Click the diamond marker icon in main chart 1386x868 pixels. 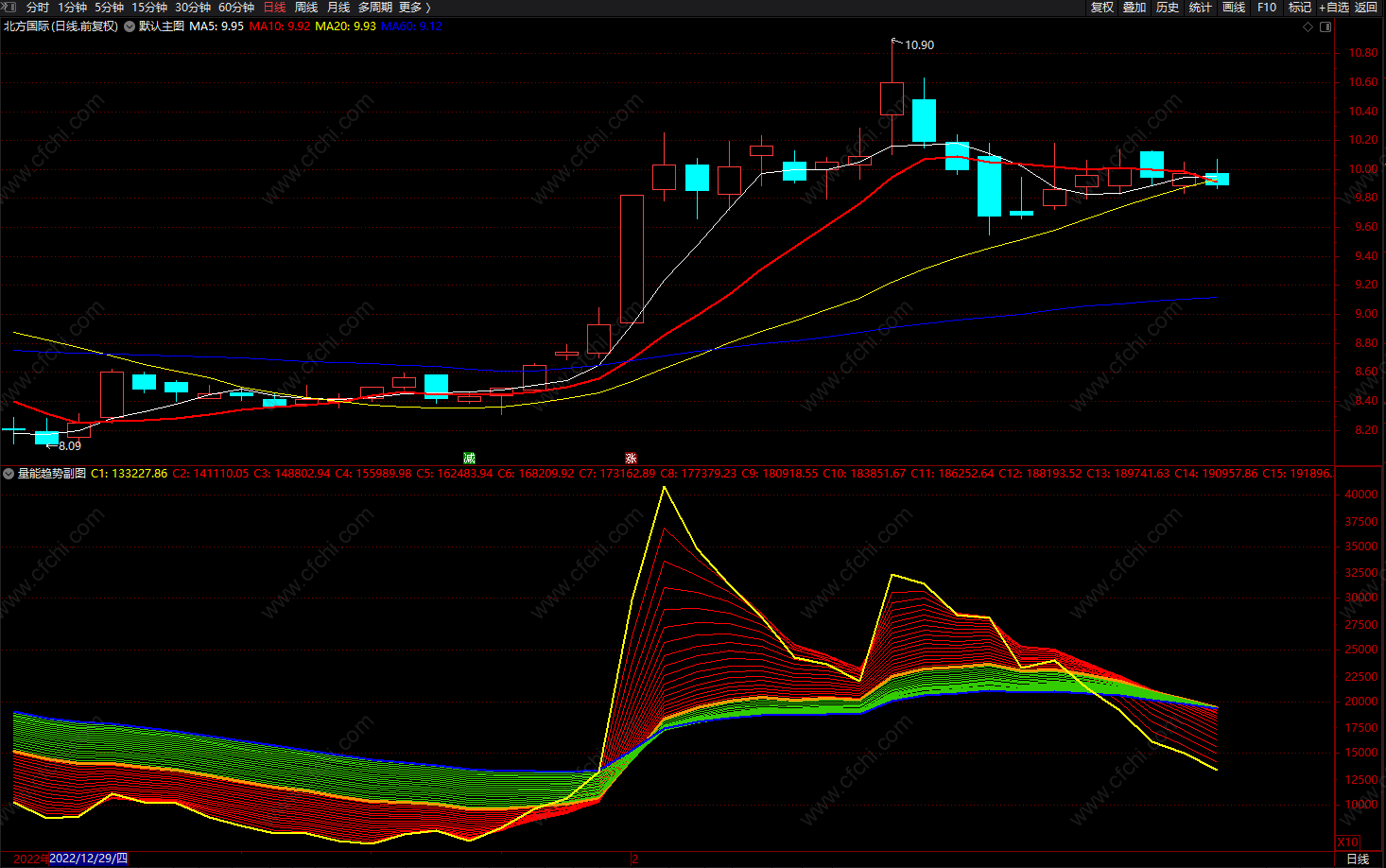click(1308, 26)
